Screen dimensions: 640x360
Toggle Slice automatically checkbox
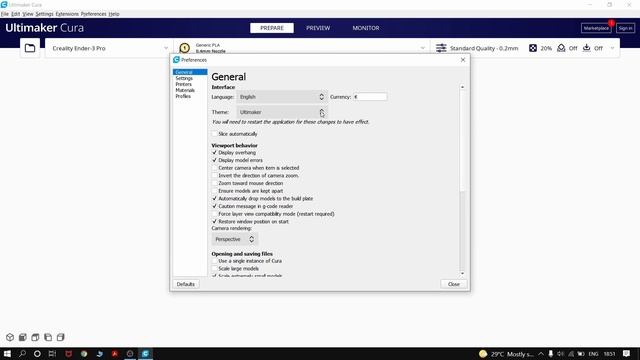[x=214, y=134]
